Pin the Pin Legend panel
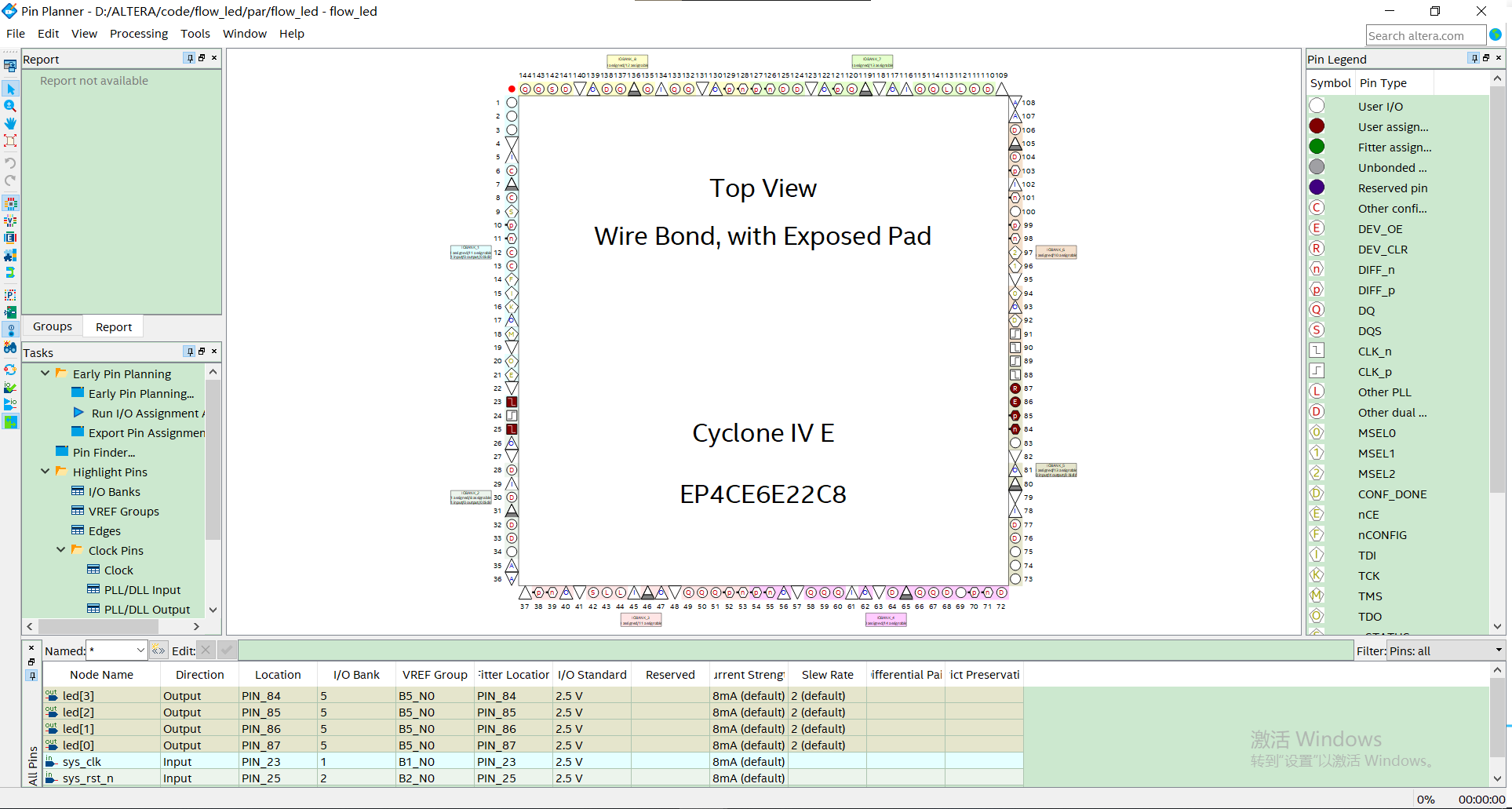The height and width of the screenshot is (809, 1512). pos(1474,58)
